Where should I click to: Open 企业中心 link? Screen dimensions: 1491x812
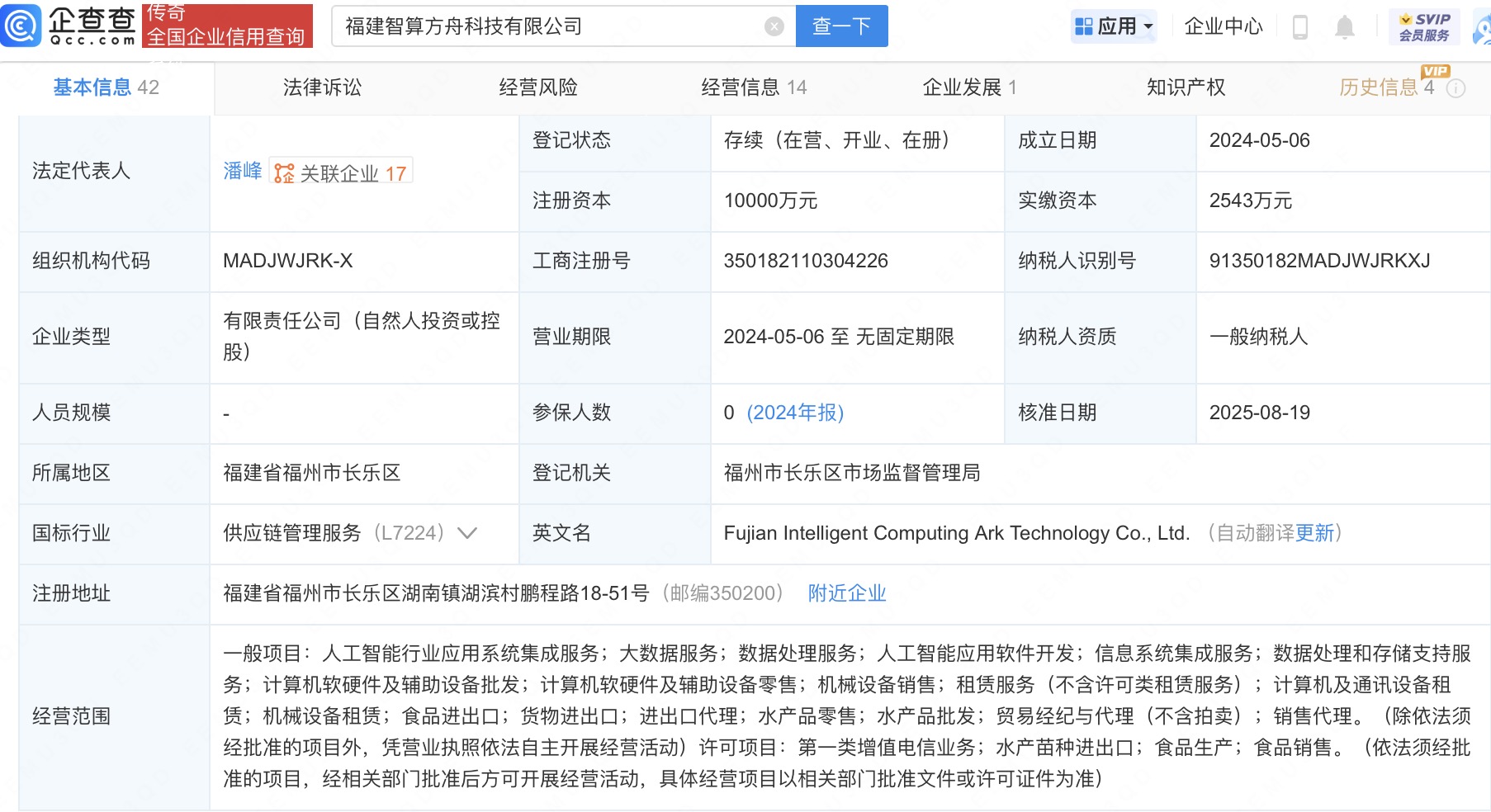(1224, 26)
